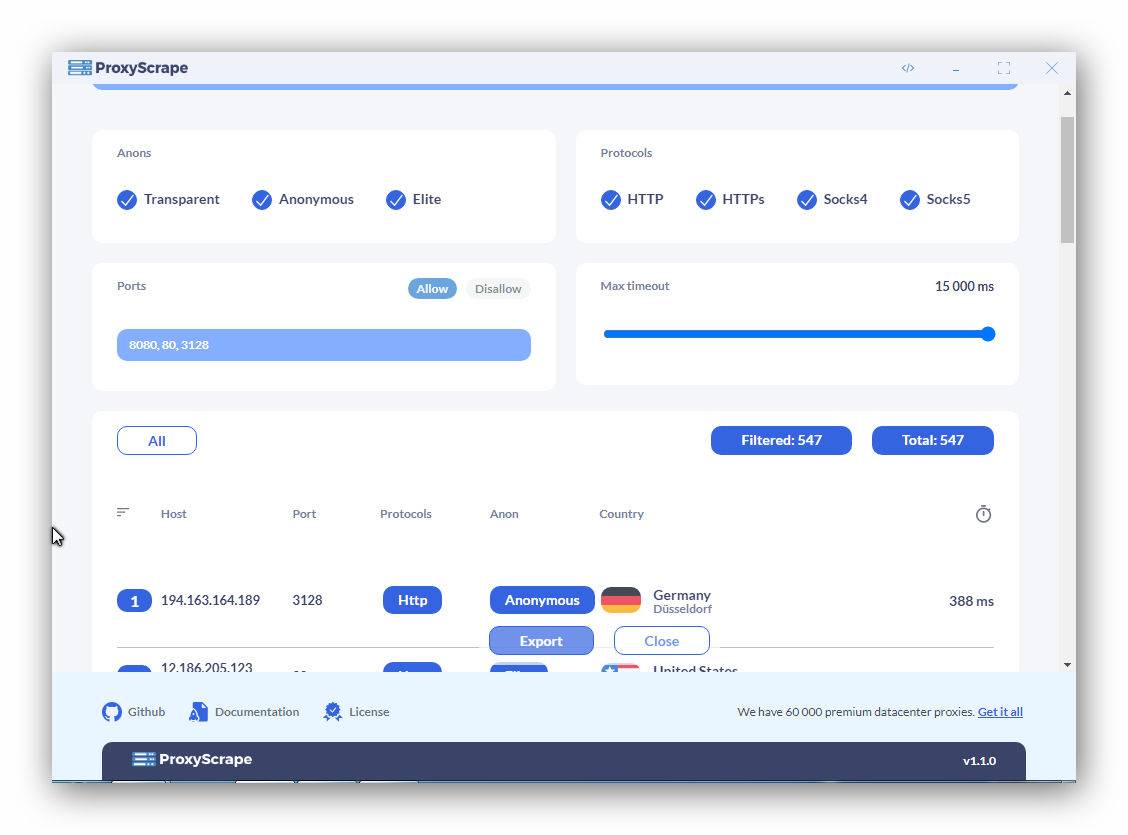The width and height of the screenshot is (1128, 835).
Task: Click the Http protocol tag of row 1
Action: click(412, 600)
